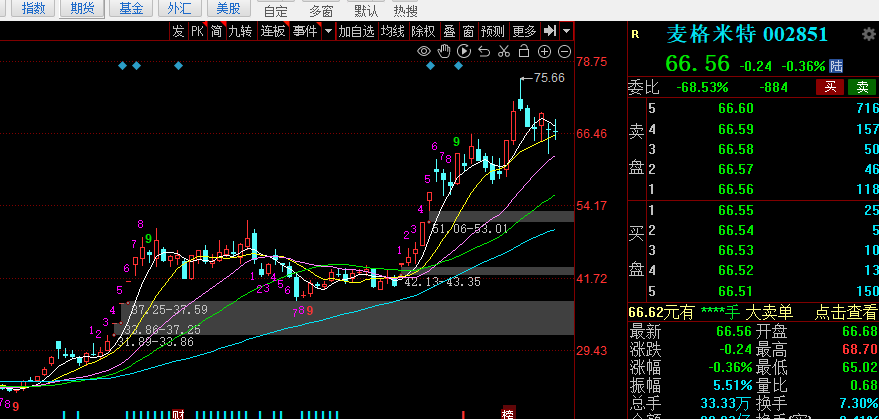Toggle the 简 simplified view button
The image size is (879, 419).
click(216, 31)
